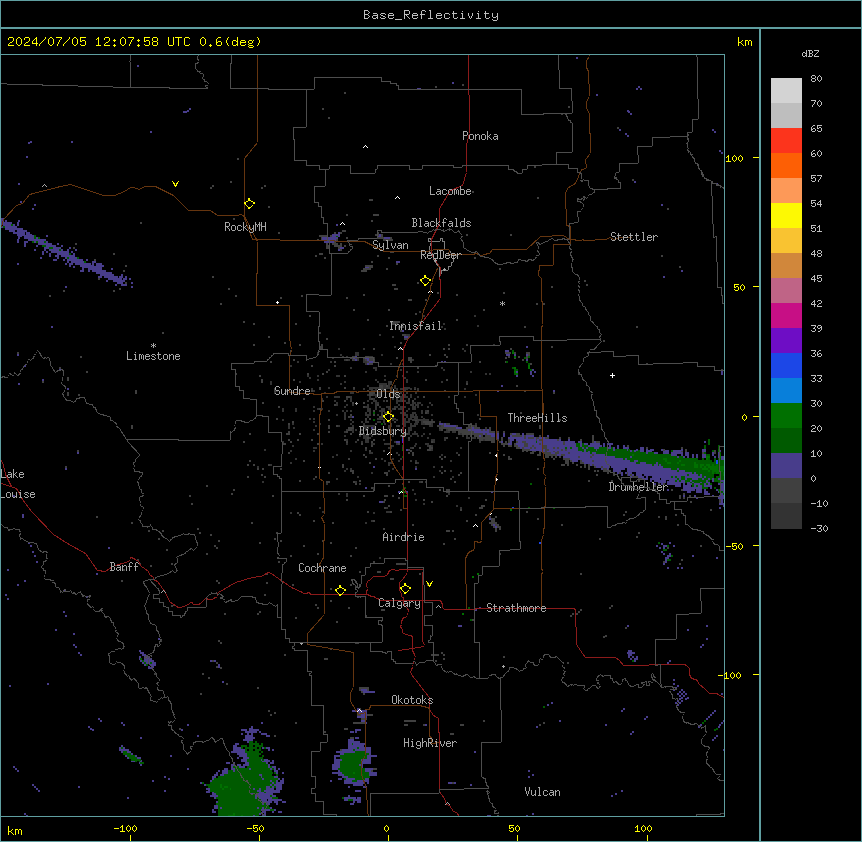Click the Lake Louise label
Viewport: 862px width, 842px height.
[x=18, y=484]
